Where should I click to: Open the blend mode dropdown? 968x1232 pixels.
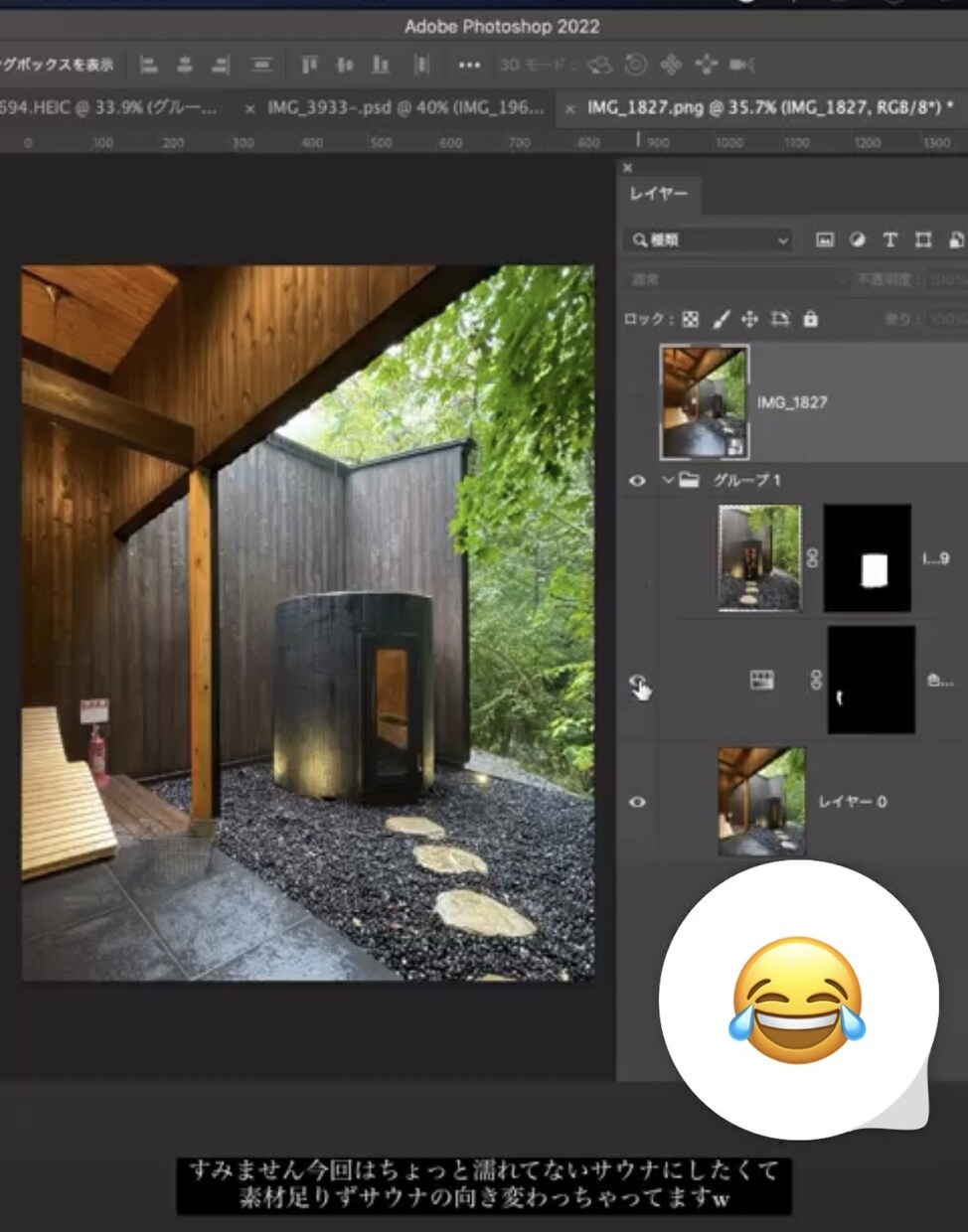[x=735, y=280]
